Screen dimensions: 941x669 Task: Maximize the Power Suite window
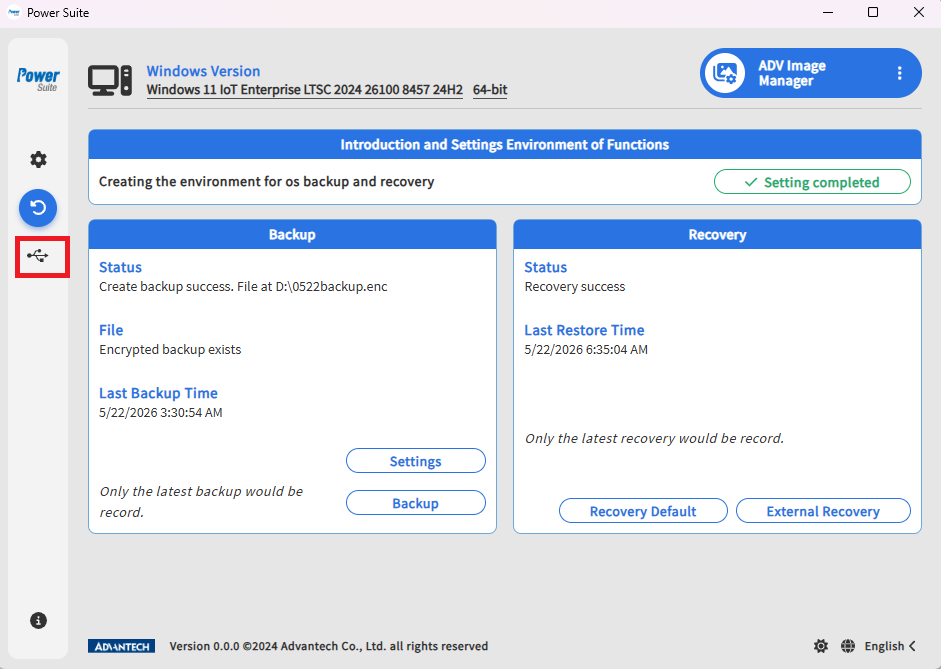point(873,13)
